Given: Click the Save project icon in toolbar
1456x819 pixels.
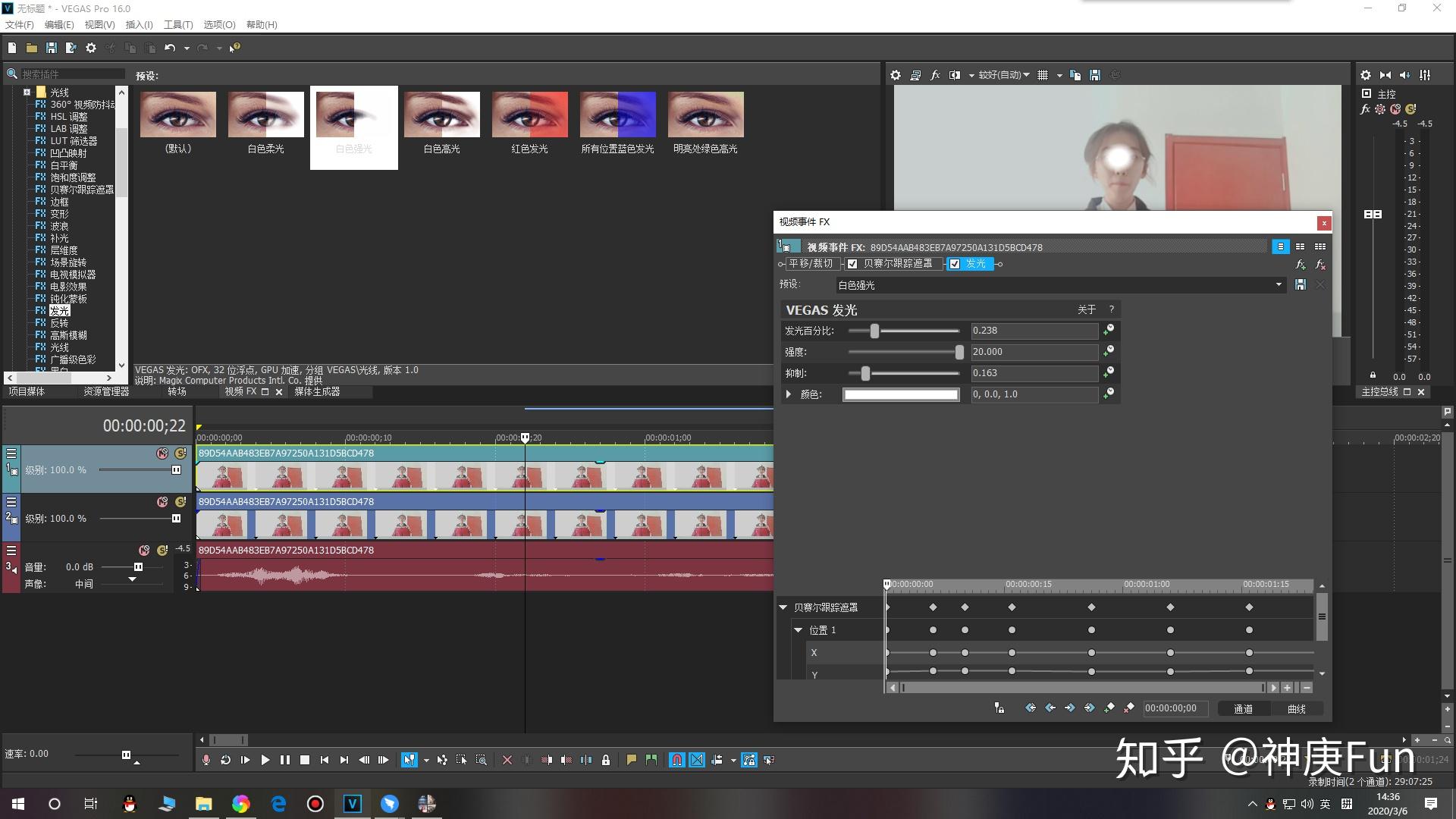Looking at the screenshot, I should tap(51, 48).
